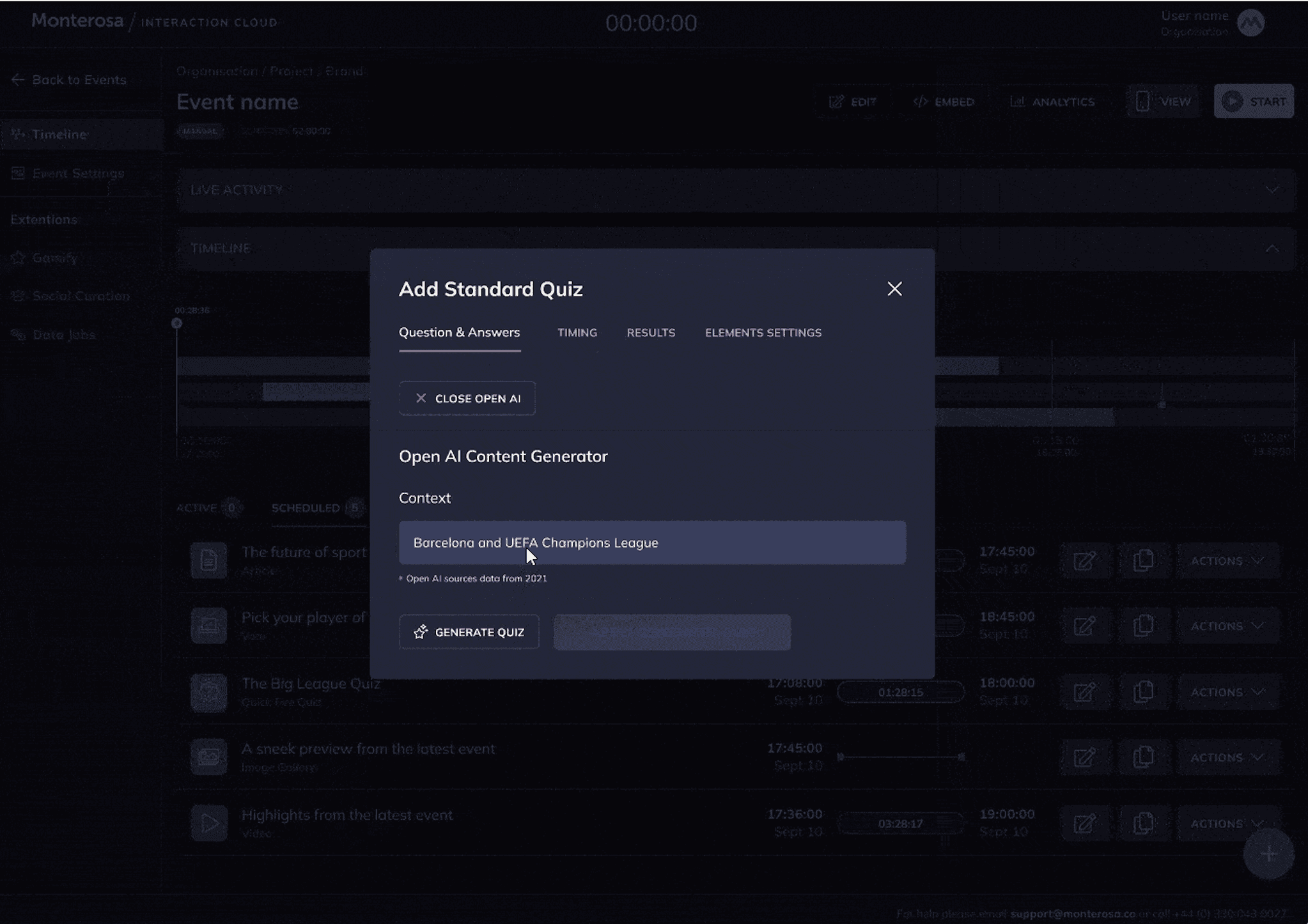Click the Context text input field

(x=651, y=543)
